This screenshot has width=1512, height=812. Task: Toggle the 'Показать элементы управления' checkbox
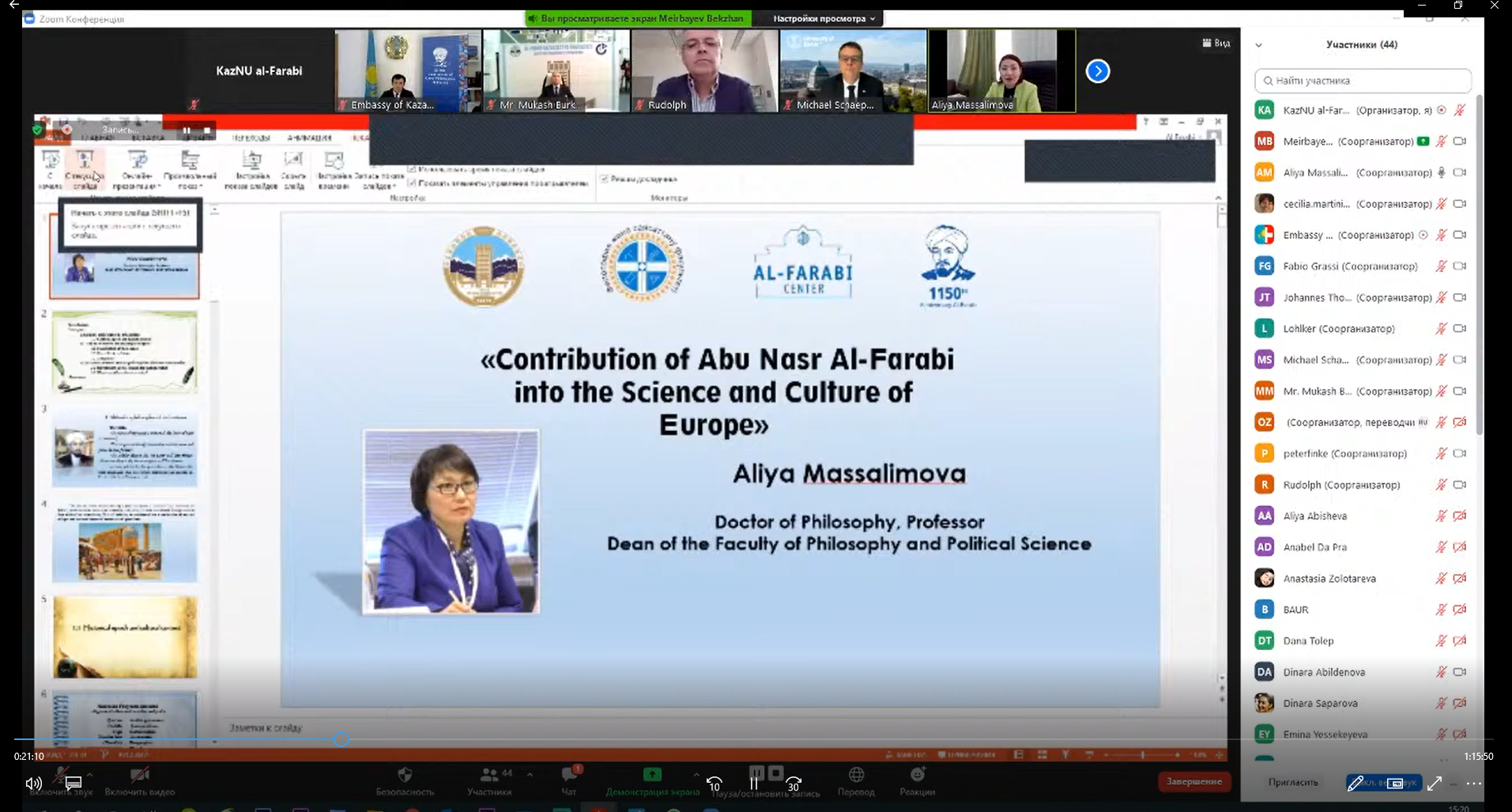coord(412,183)
